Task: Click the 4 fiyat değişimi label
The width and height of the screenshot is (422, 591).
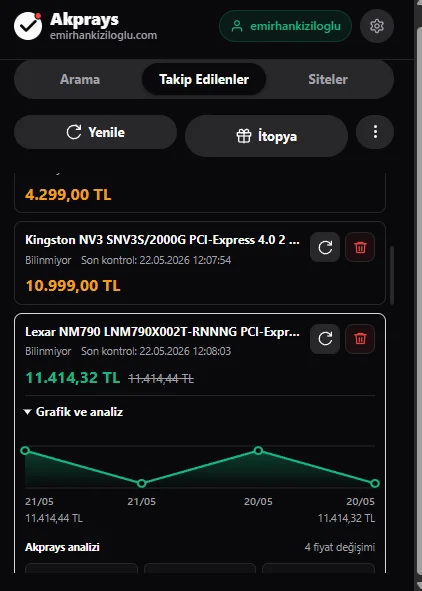Action: (x=339, y=547)
